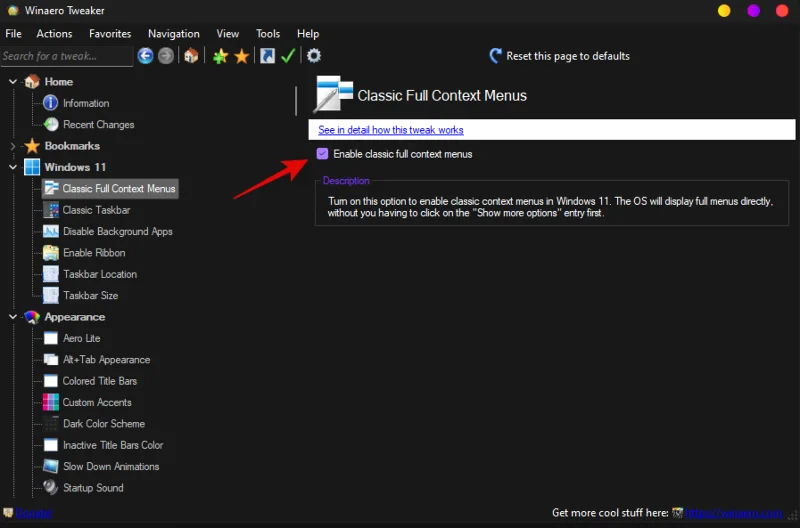Click the Disable Background Apps graph icon
The height and width of the screenshot is (528, 800).
tap(51, 232)
